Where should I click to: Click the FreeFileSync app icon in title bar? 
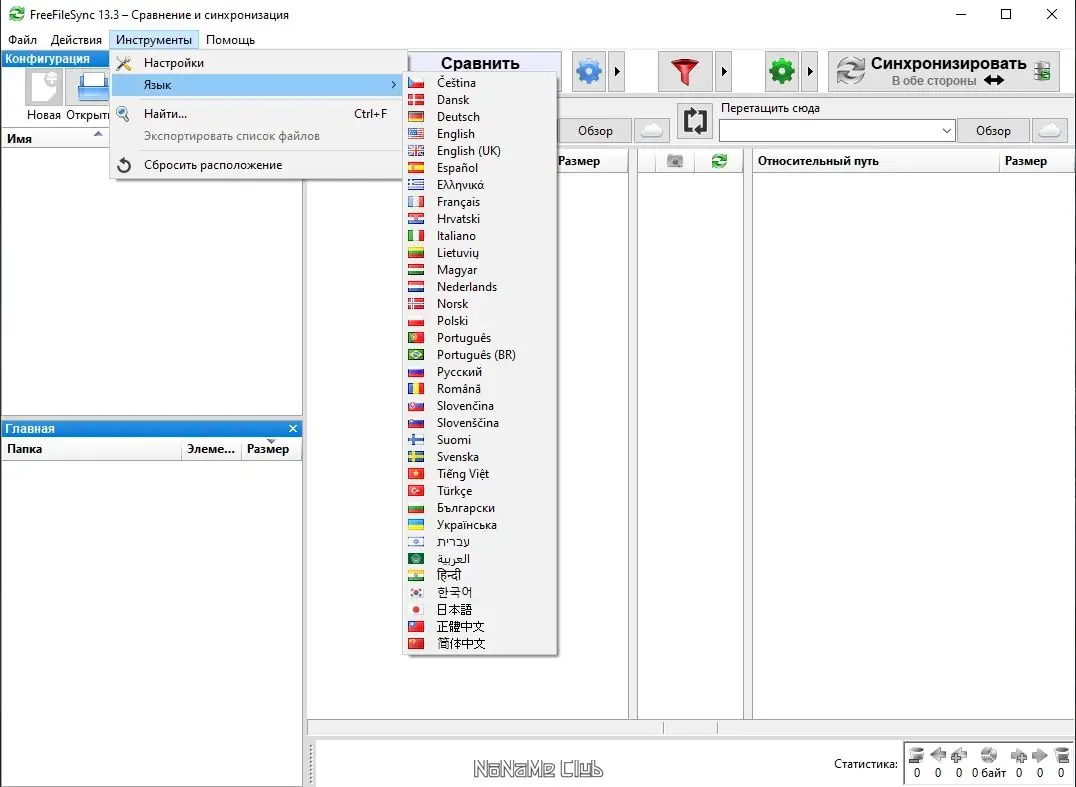click(16, 14)
